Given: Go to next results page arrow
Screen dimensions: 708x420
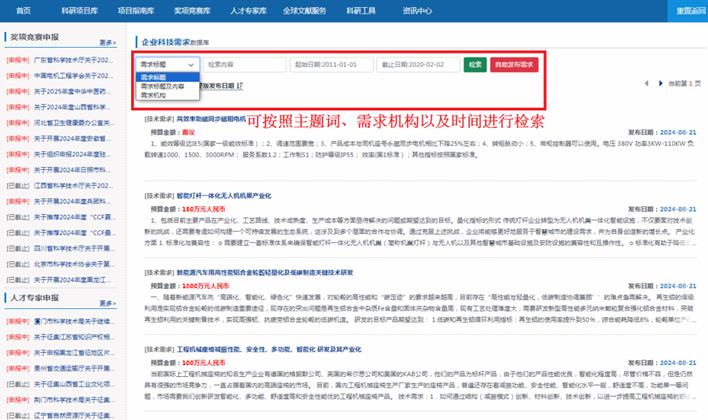Looking at the screenshot, I should pyautogui.click(x=661, y=84).
